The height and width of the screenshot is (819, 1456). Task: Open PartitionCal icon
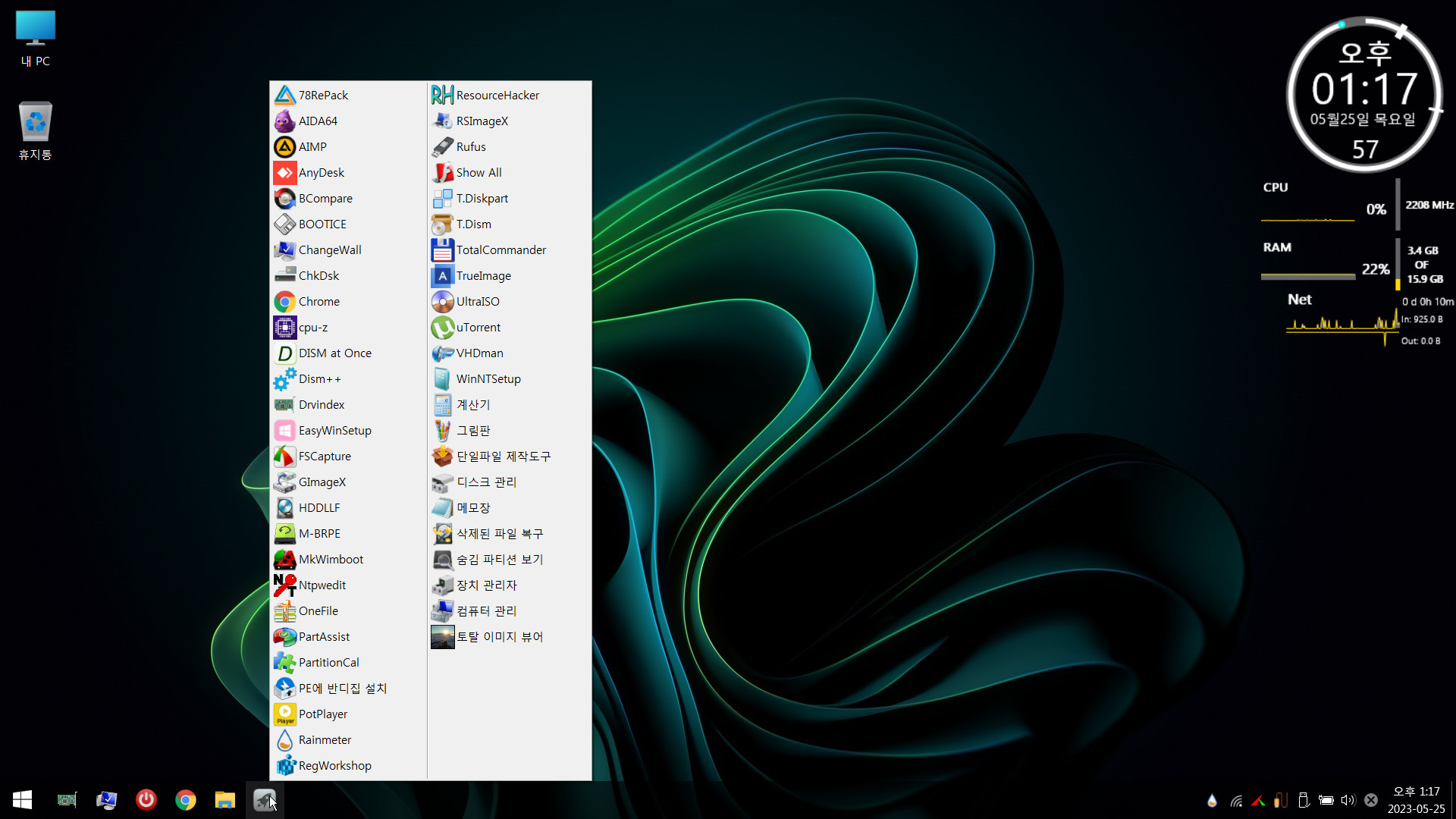click(284, 662)
